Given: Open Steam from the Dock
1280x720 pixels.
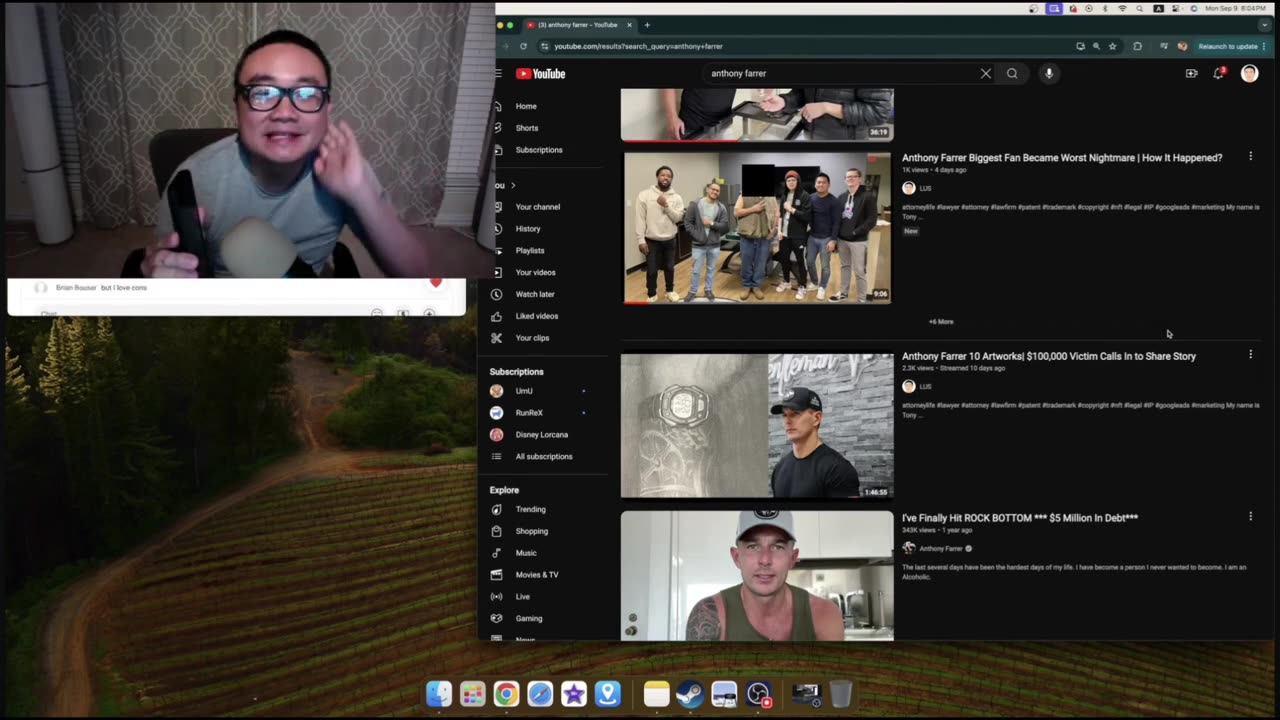Looking at the screenshot, I should pos(690,694).
